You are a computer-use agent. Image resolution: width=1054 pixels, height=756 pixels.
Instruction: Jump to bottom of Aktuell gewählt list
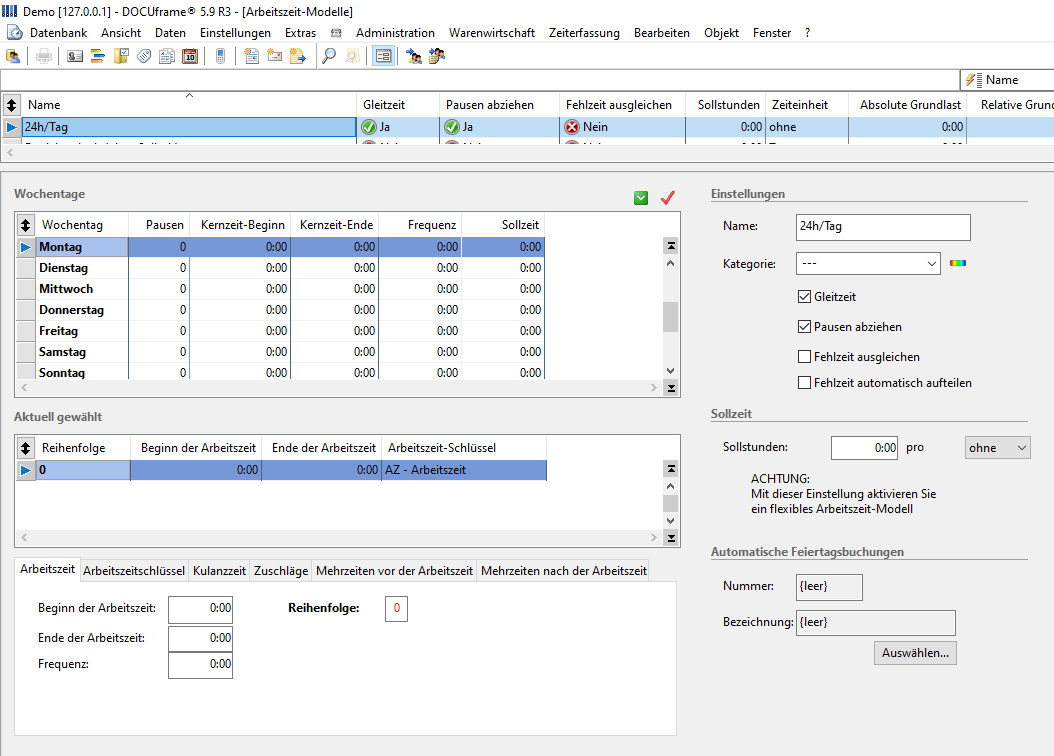671,538
